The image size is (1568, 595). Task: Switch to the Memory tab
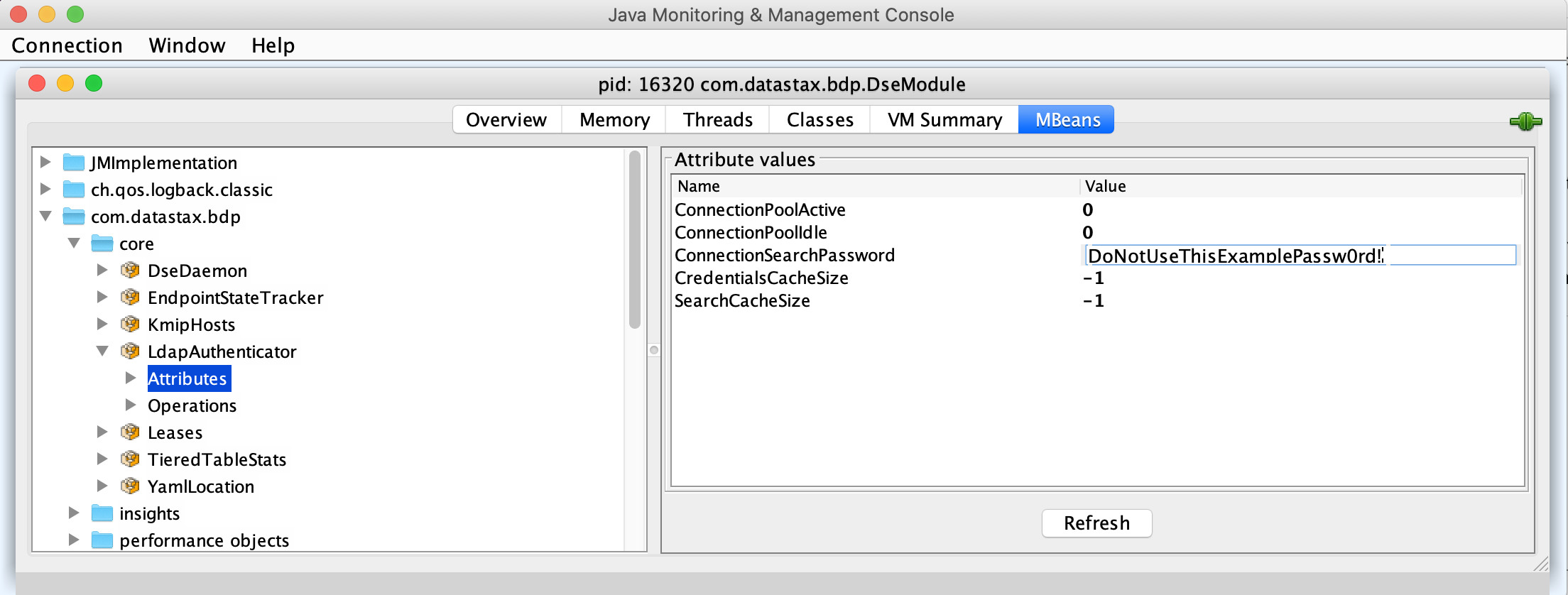pos(614,119)
